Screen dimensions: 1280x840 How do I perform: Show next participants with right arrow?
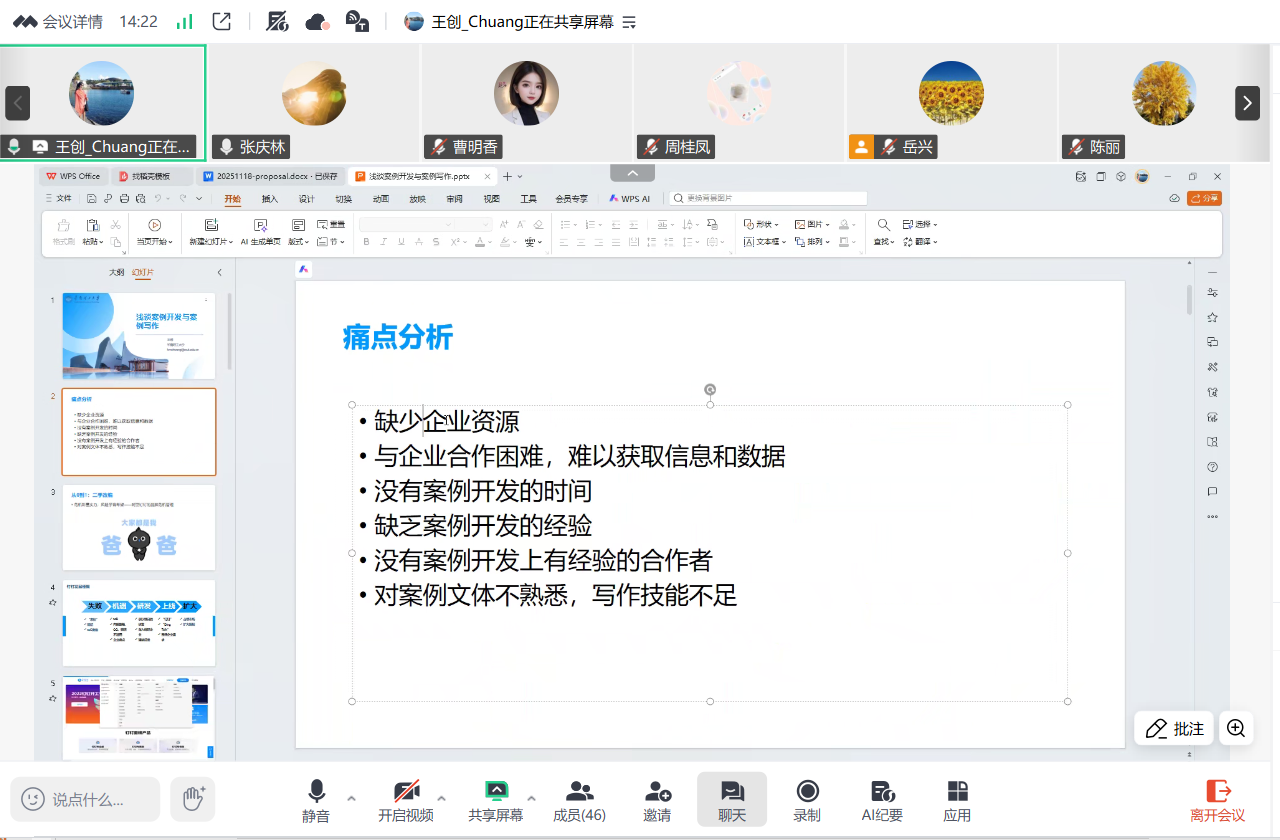[1247, 103]
